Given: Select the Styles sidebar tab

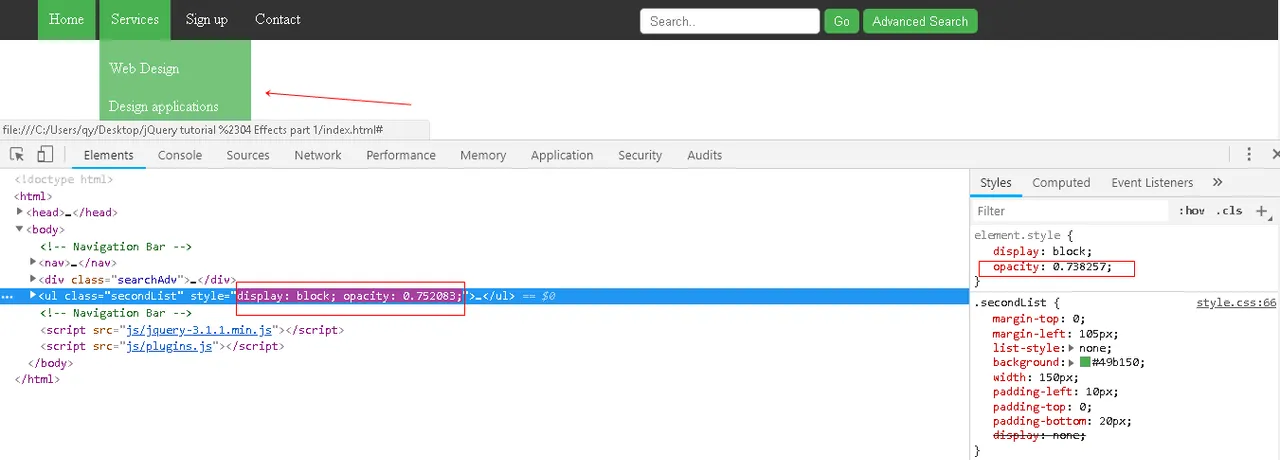Looking at the screenshot, I should [995, 182].
